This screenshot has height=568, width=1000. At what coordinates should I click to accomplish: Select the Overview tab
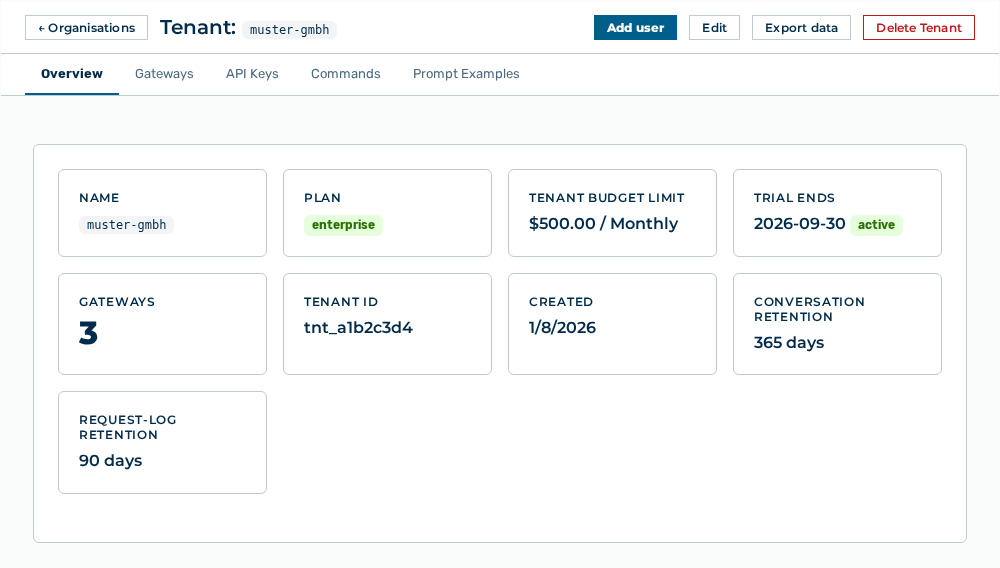pyautogui.click(x=71, y=74)
